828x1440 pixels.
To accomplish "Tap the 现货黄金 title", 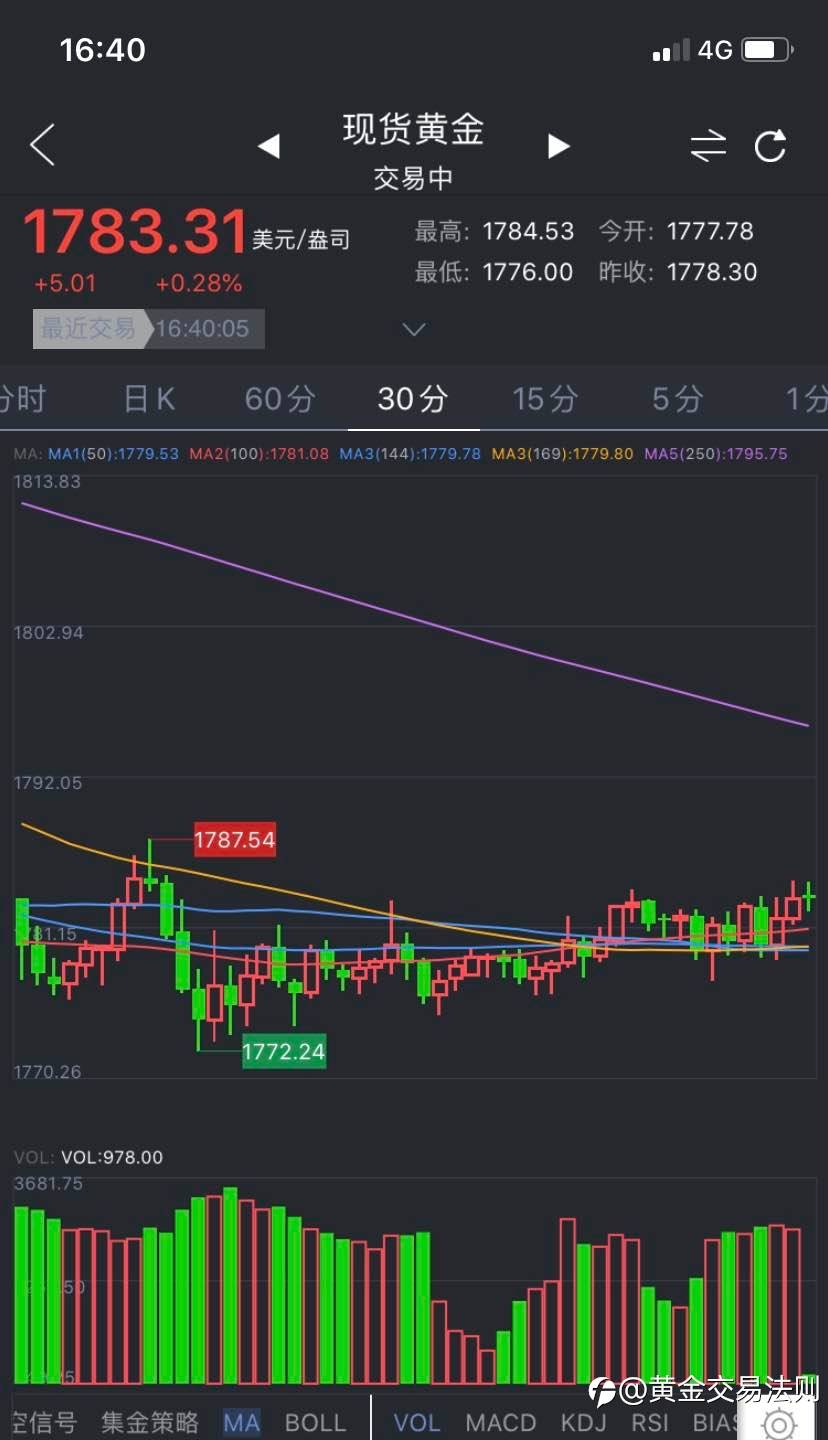I will coord(413,129).
